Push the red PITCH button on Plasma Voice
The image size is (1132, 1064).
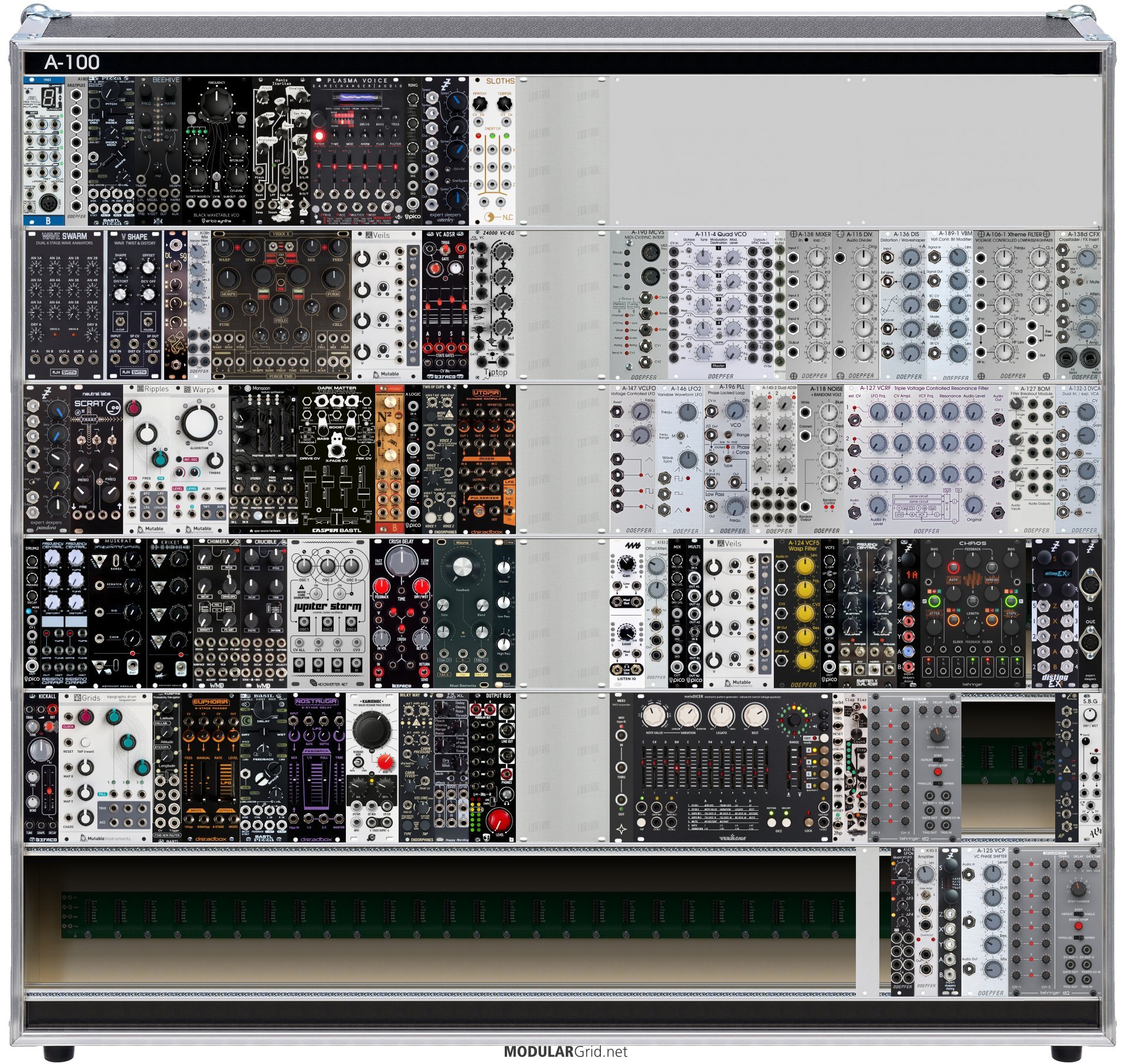320,136
